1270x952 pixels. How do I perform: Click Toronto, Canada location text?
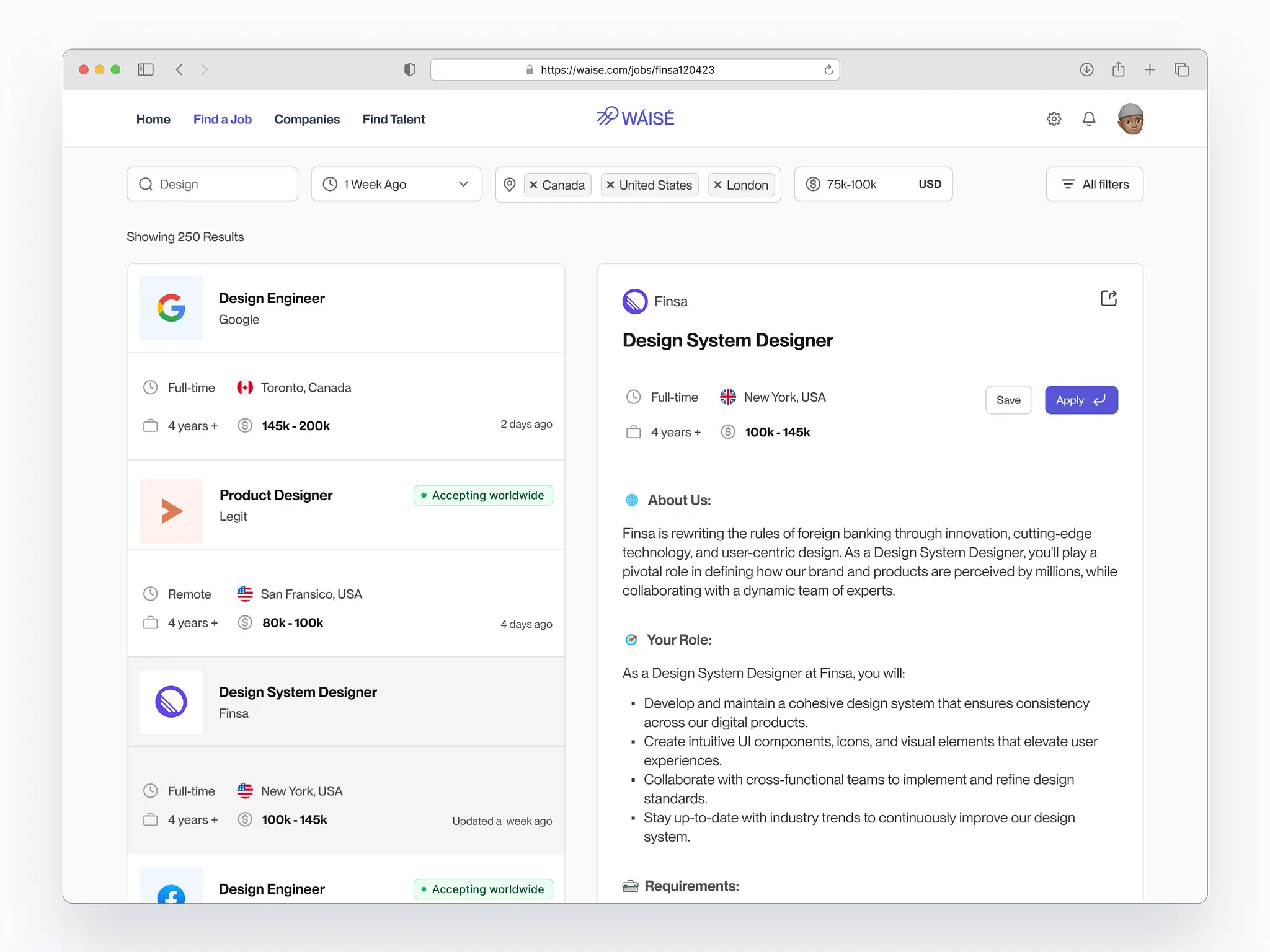pos(306,388)
